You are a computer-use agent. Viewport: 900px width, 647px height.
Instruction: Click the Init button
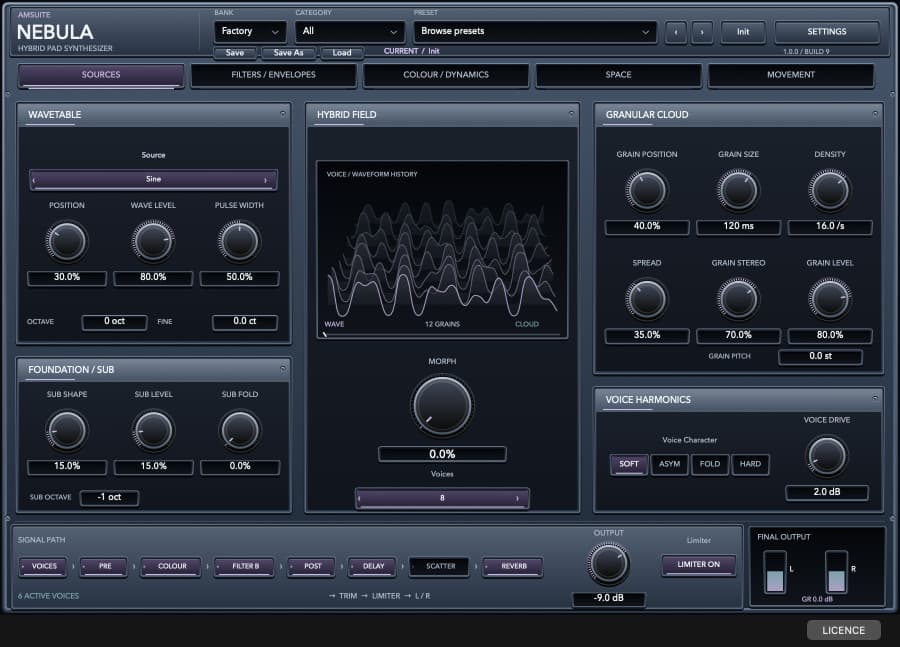(743, 32)
